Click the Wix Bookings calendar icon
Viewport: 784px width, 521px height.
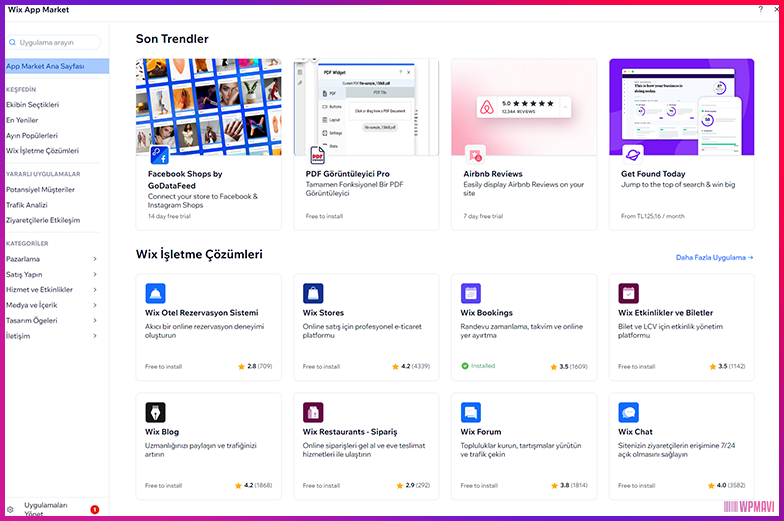pos(471,294)
